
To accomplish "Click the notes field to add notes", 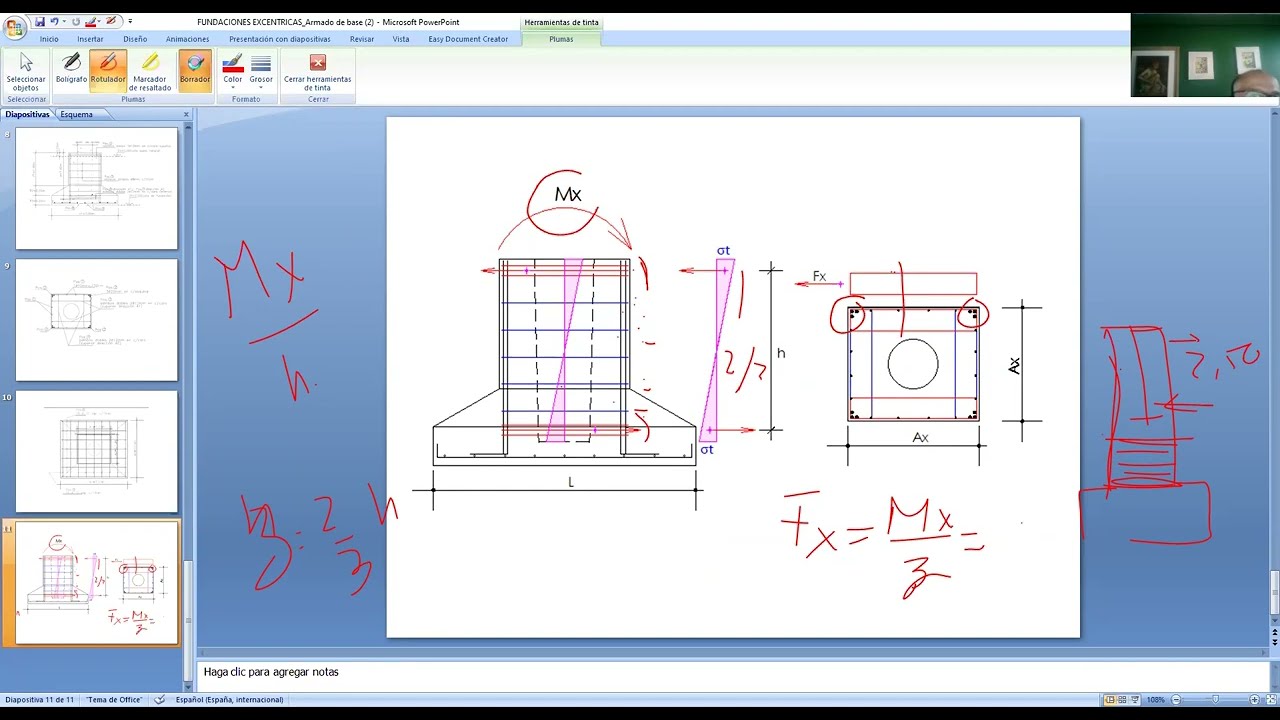I will (x=734, y=672).
